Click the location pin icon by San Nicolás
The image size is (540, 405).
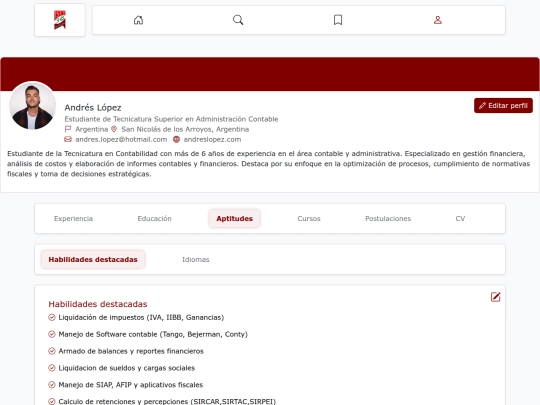click(x=114, y=129)
